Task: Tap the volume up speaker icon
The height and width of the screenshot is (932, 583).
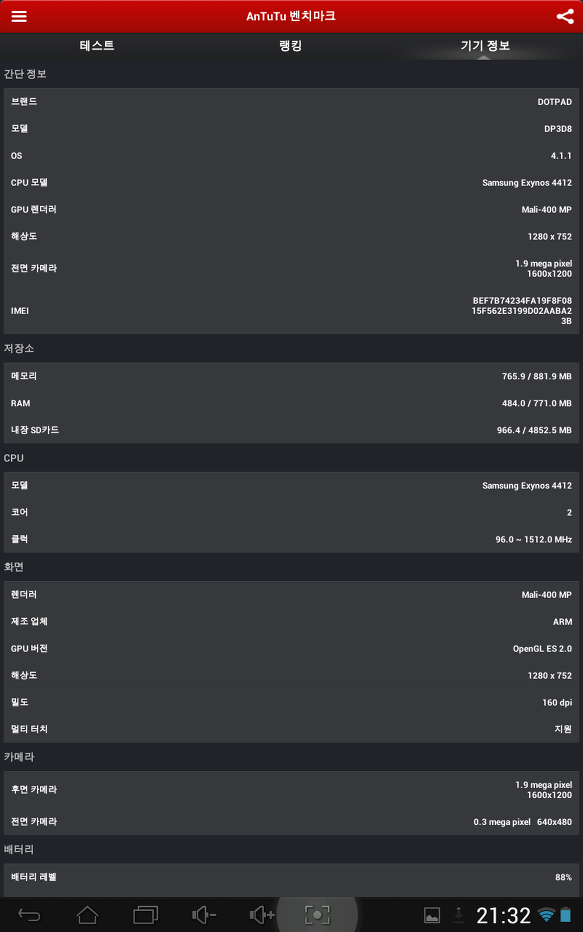Action: [262, 915]
